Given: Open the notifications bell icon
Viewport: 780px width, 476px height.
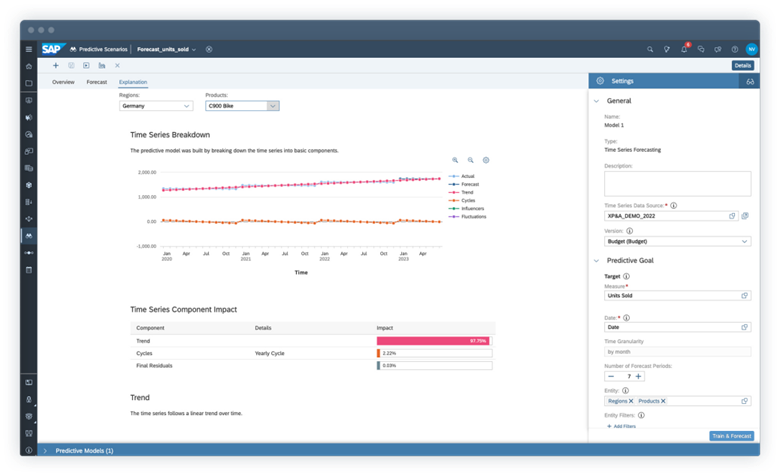Looking at the screenshot, I should (x=684, y=48).
